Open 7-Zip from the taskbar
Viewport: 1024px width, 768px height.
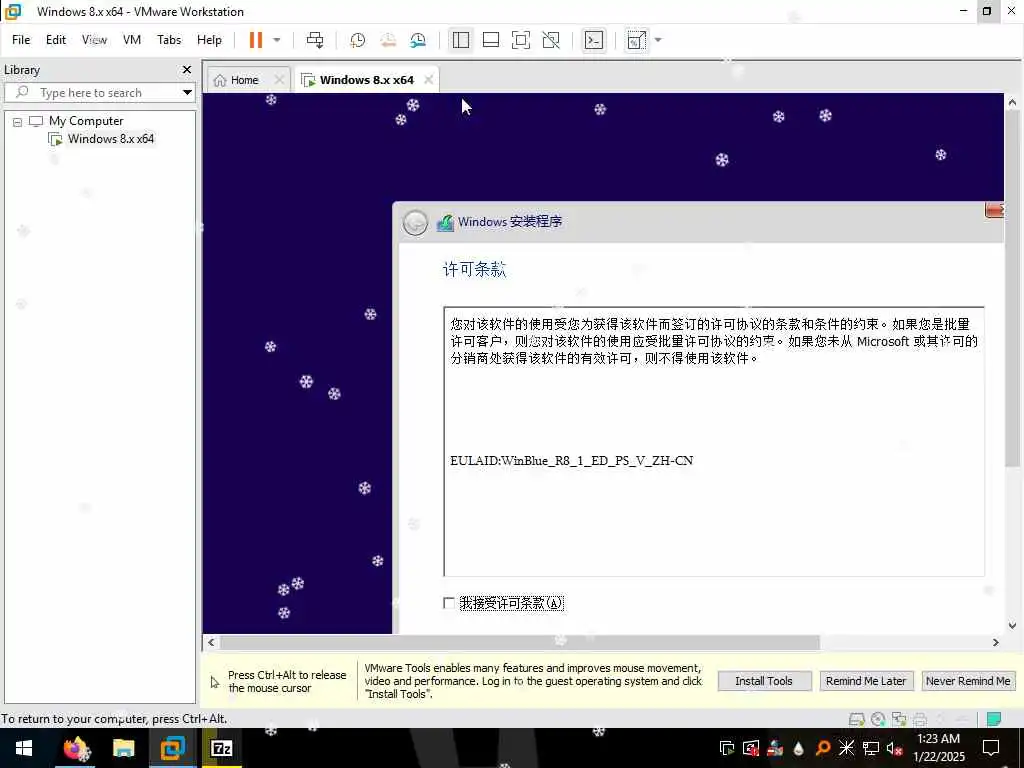(221, 748)
